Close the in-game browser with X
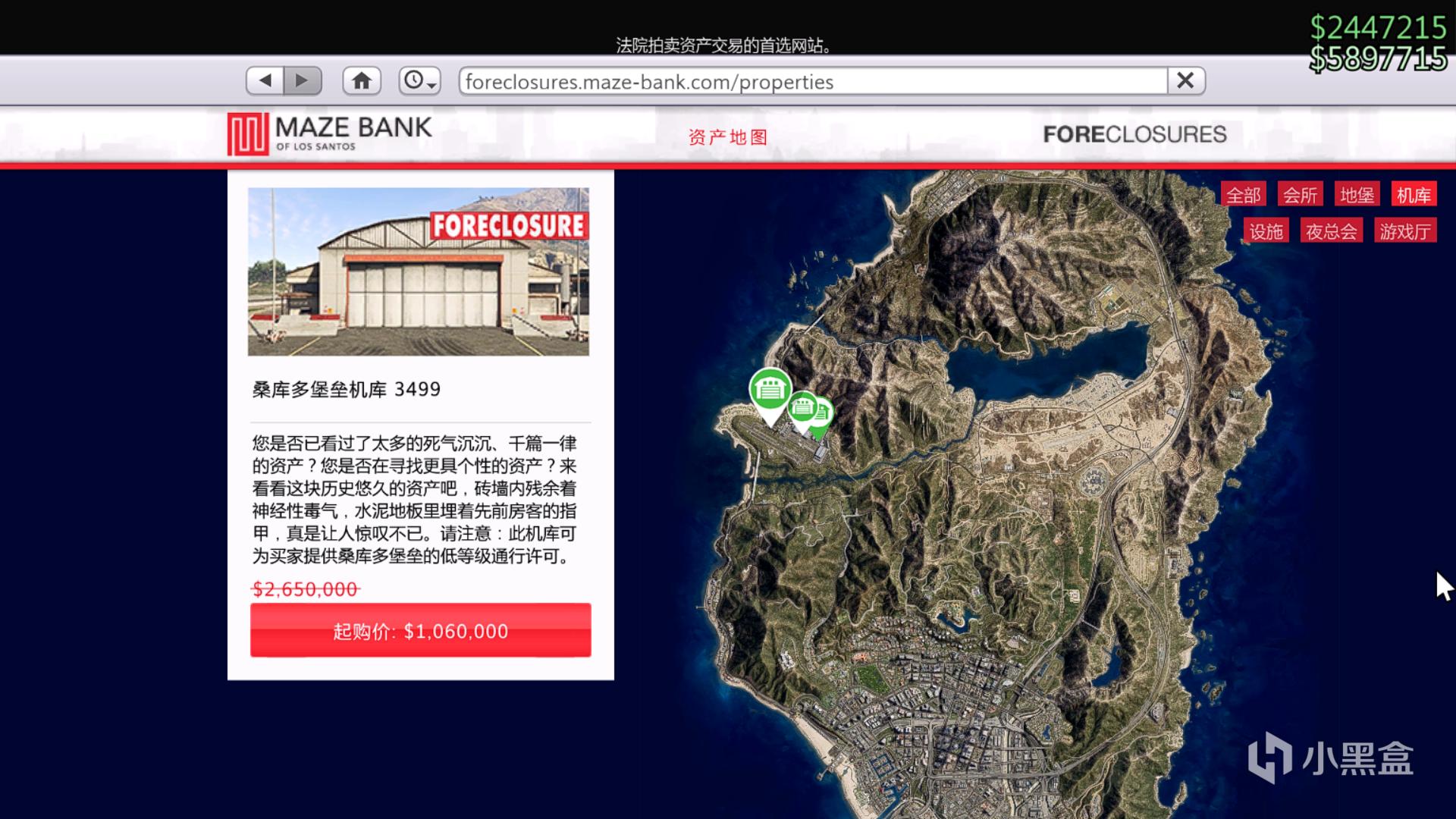The height and width of the screenshot is (819, 1456). [1185, 80]
